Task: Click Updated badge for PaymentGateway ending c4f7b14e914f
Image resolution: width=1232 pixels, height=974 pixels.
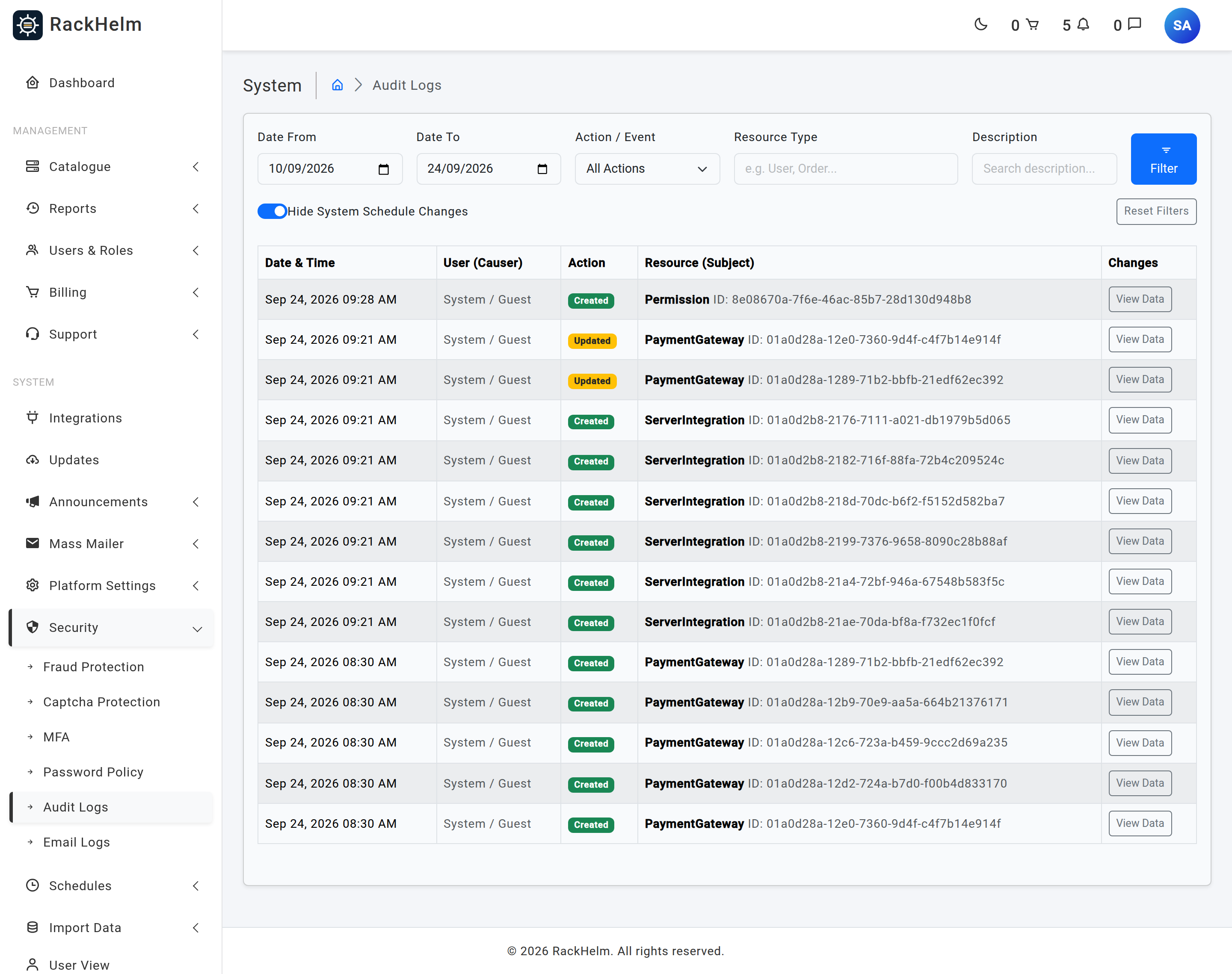Action: click(x=592, y=340)
